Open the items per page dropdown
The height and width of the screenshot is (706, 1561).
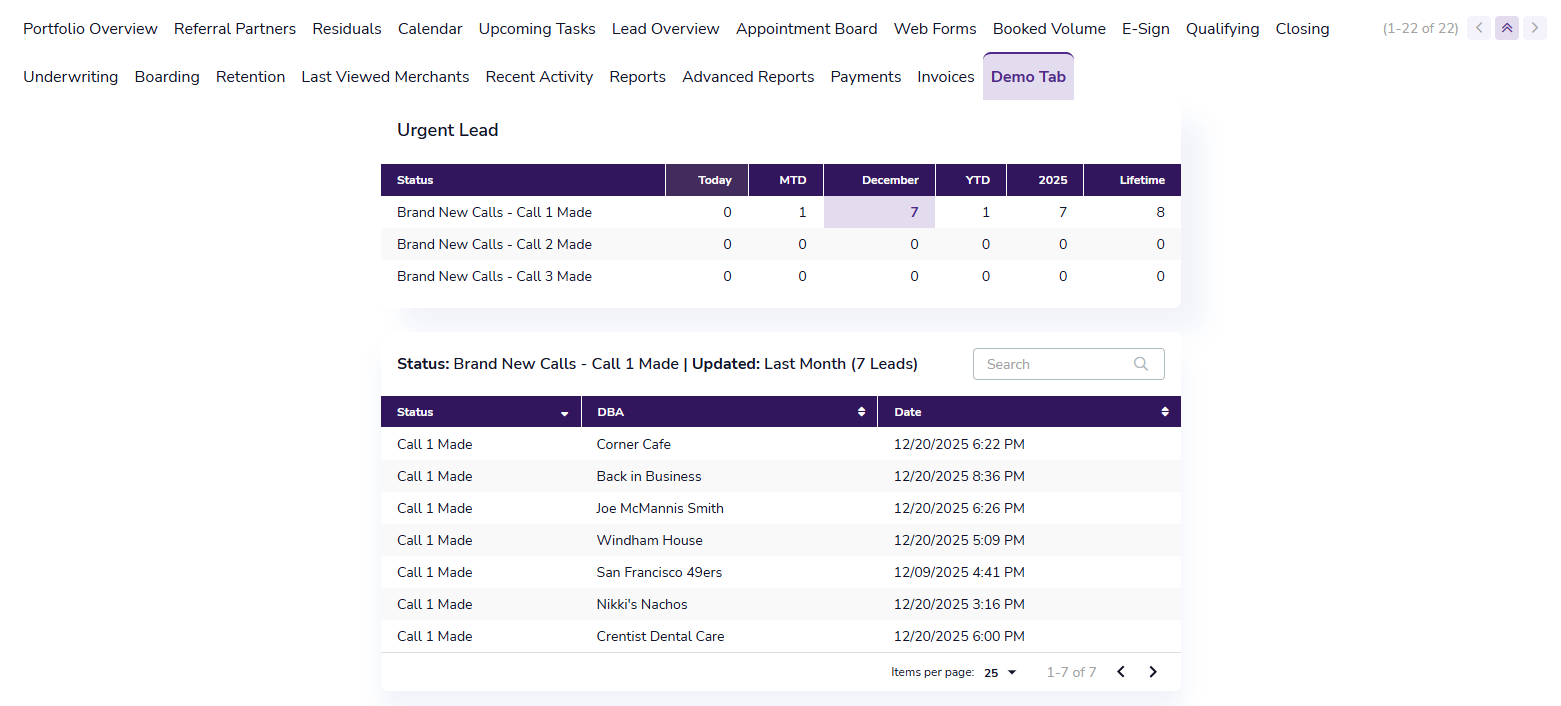(1000, 673)
